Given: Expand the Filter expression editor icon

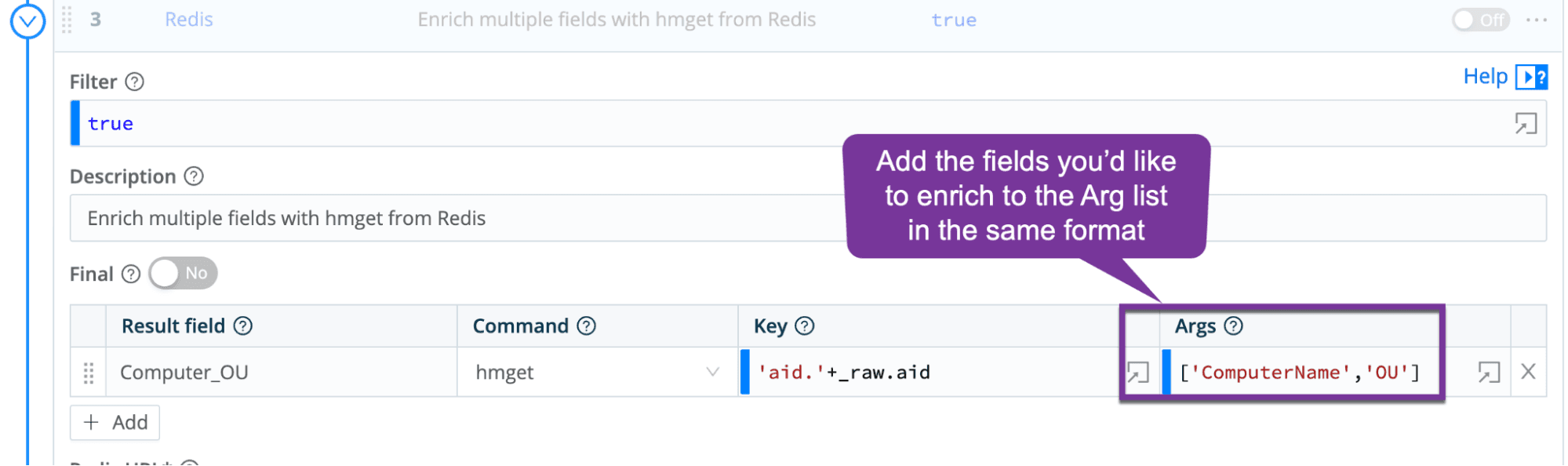Looking at the screenshot, I should (1526, 123).
